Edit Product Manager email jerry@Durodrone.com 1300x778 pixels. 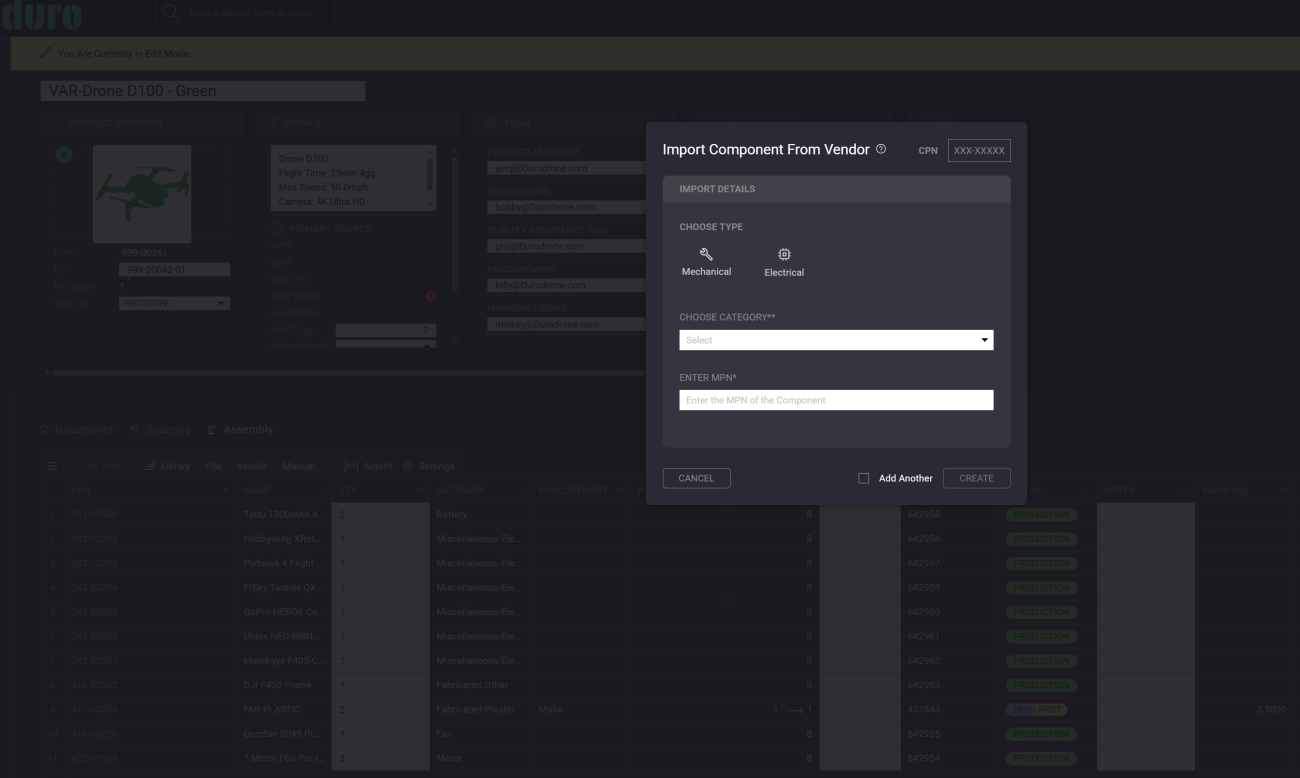tap(567, 168)
